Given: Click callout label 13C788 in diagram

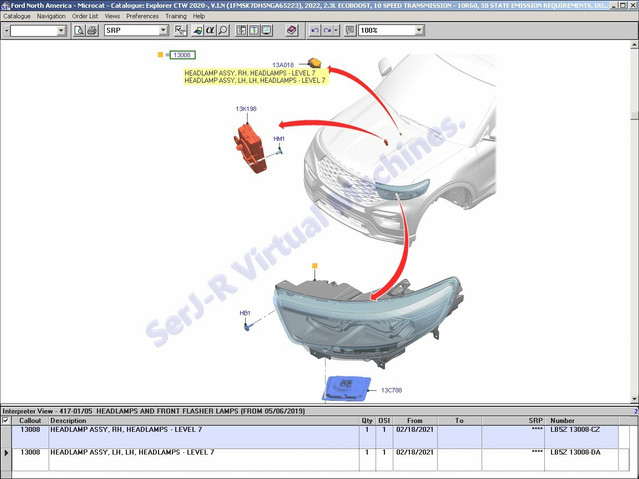Looking at the screenshot, I should coord(391,390).
